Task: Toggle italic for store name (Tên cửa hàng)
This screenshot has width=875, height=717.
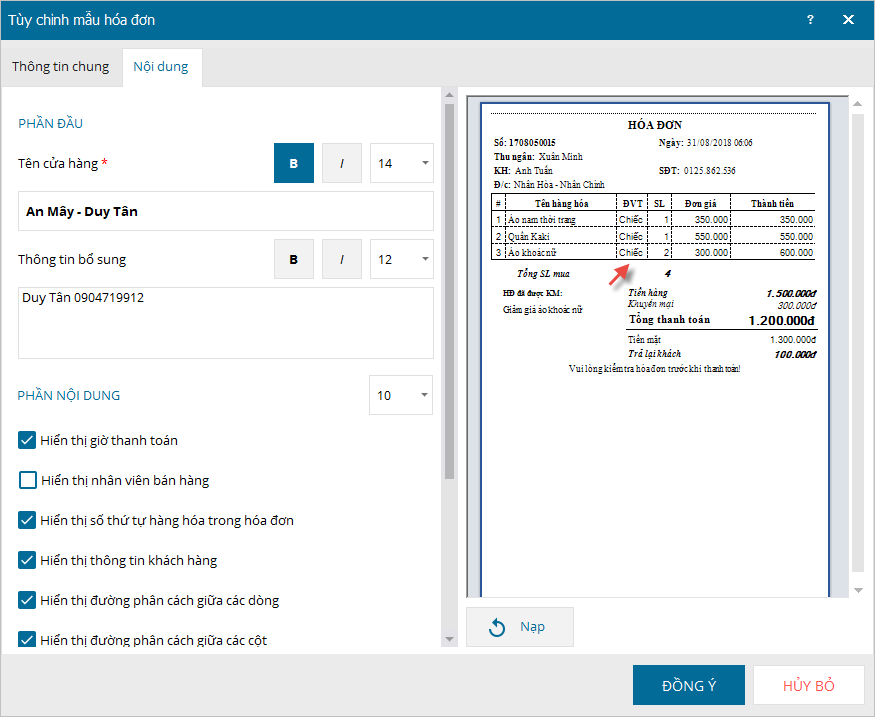Action: tap(342, 163)
